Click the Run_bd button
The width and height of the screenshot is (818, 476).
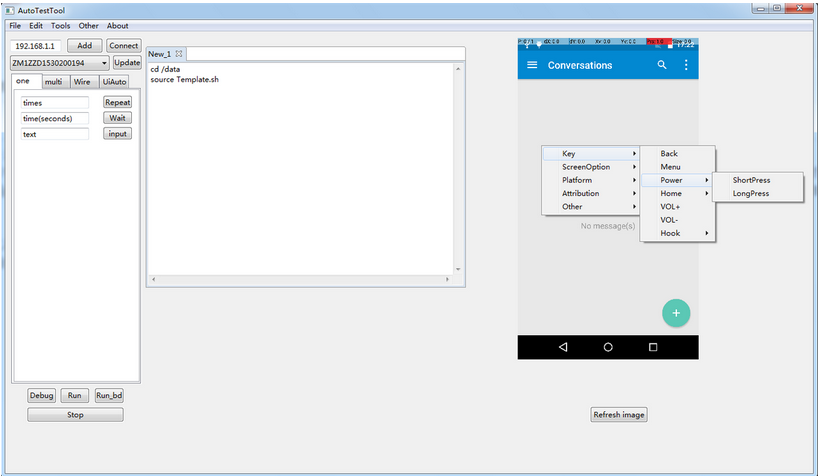[x=108, y=395]
